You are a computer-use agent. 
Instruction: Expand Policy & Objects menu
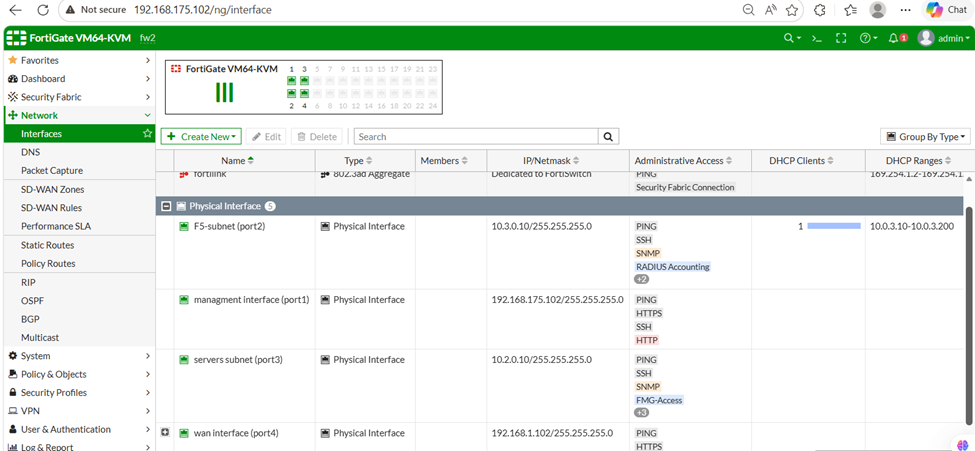78,374
